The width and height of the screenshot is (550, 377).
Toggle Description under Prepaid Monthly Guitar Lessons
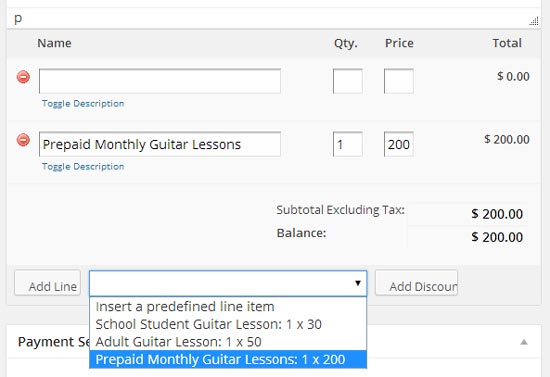pos(83,167)
